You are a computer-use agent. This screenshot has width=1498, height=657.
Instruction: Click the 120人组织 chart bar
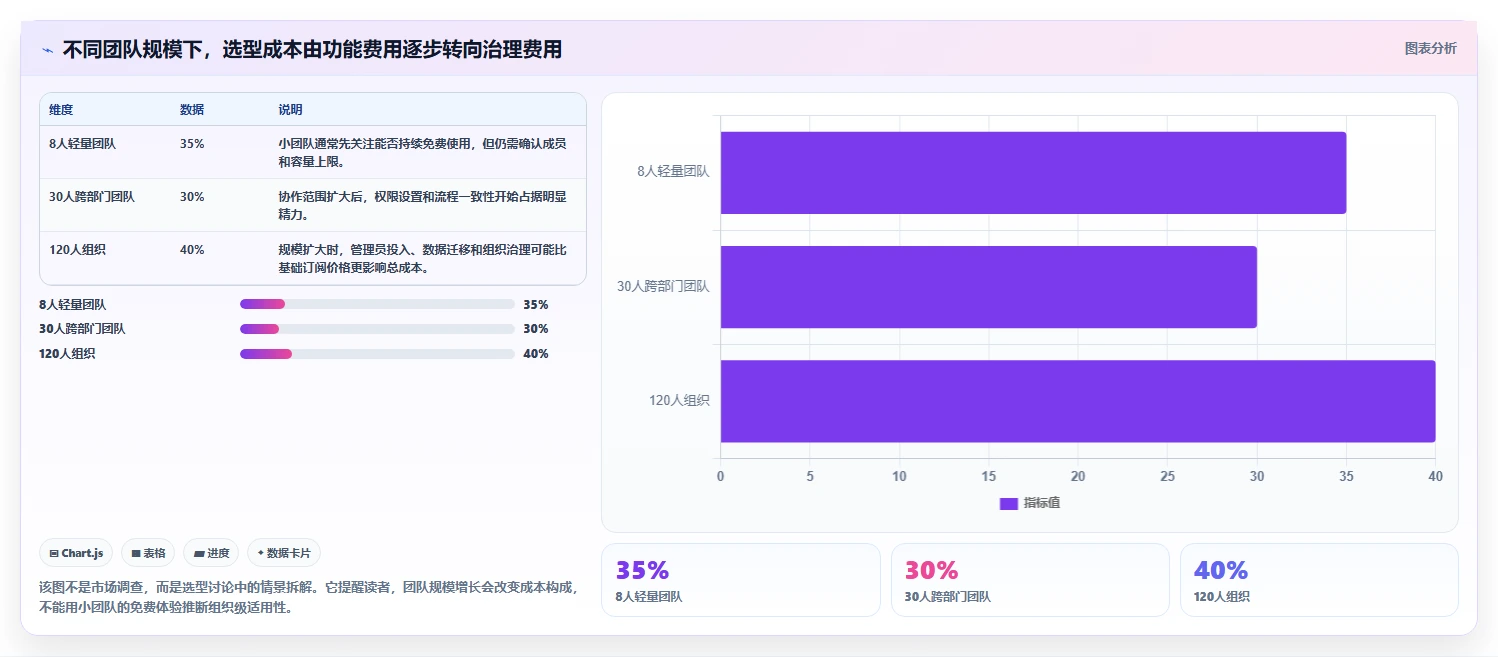(1078, 401)
